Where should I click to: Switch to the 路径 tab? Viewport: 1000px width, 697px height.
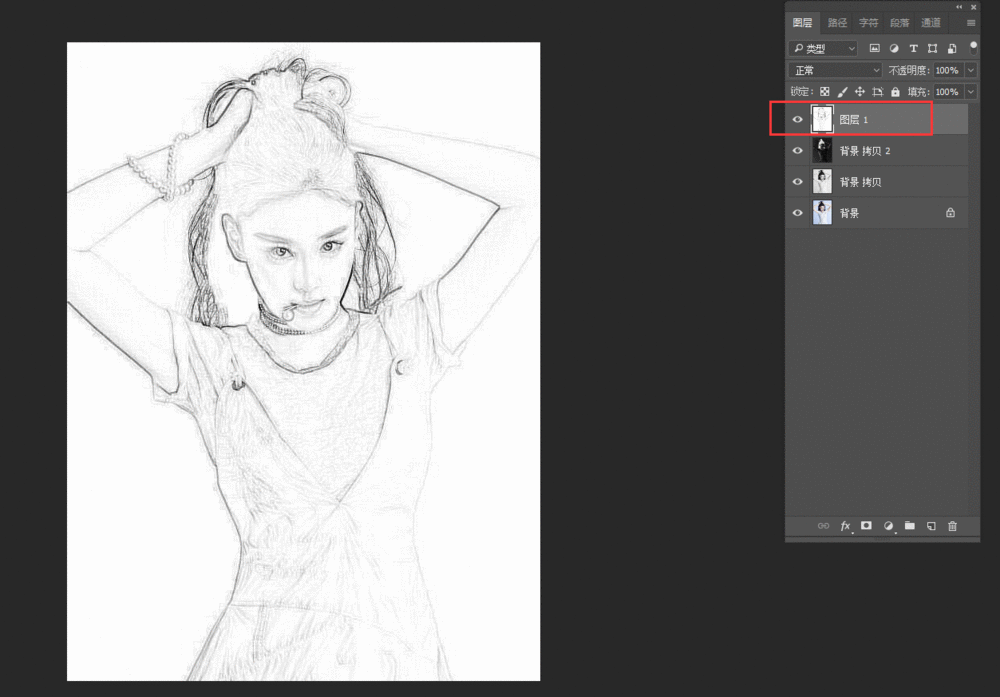[x=837, y=23]
